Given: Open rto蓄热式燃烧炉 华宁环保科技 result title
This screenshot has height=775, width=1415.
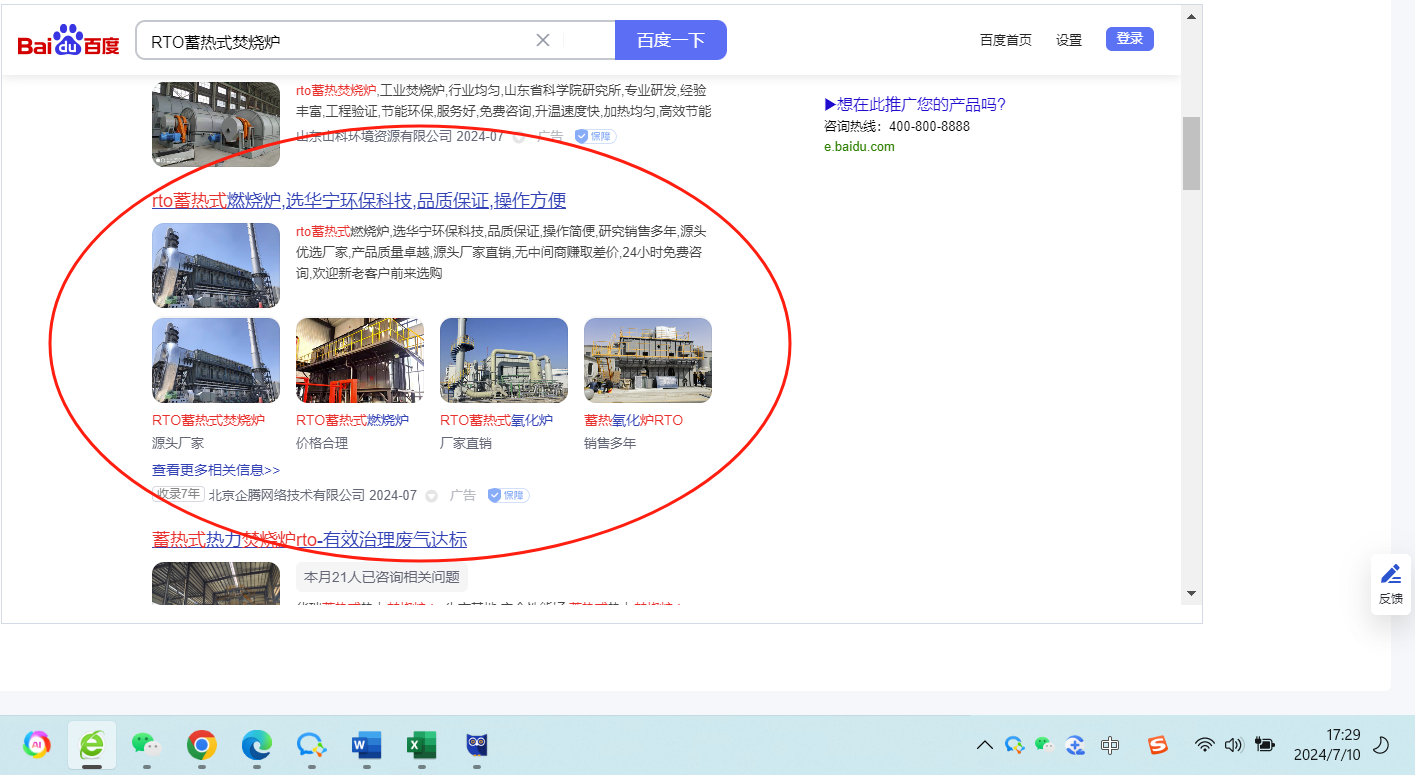Looking at the screenshot, I should tap(359, 201).
